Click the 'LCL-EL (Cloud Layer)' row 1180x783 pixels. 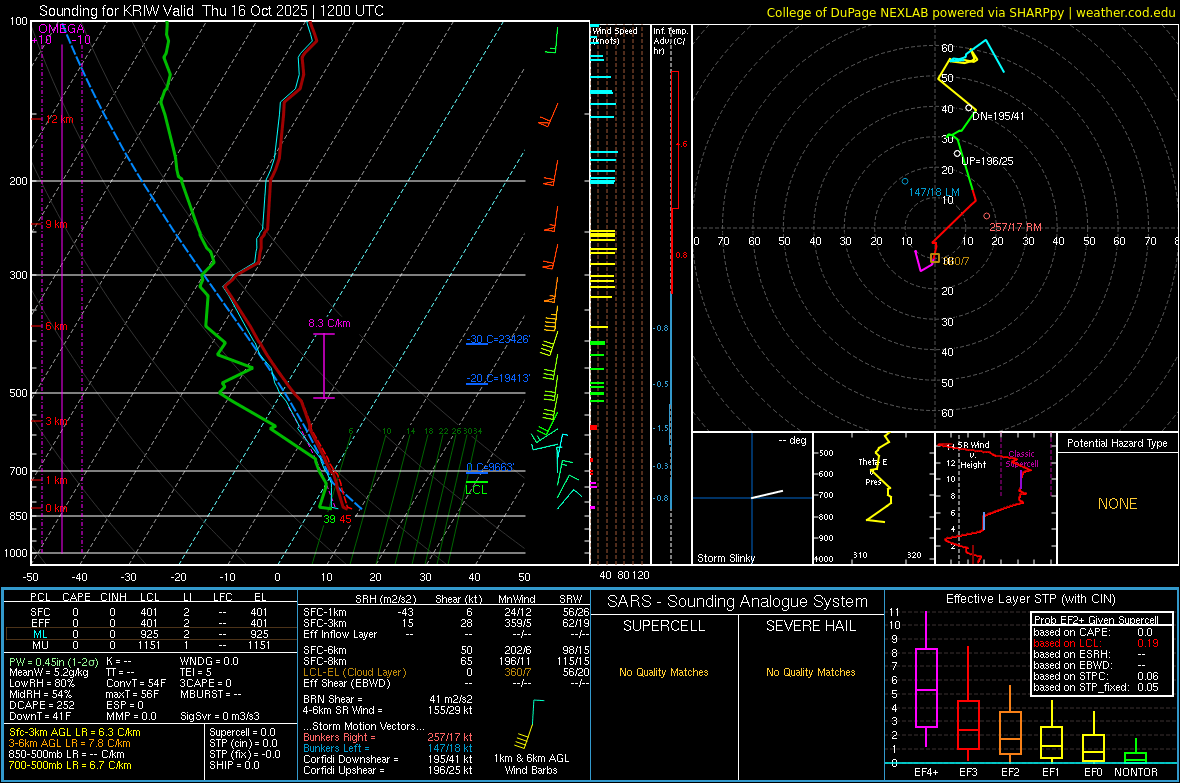(x=446, y=672)
